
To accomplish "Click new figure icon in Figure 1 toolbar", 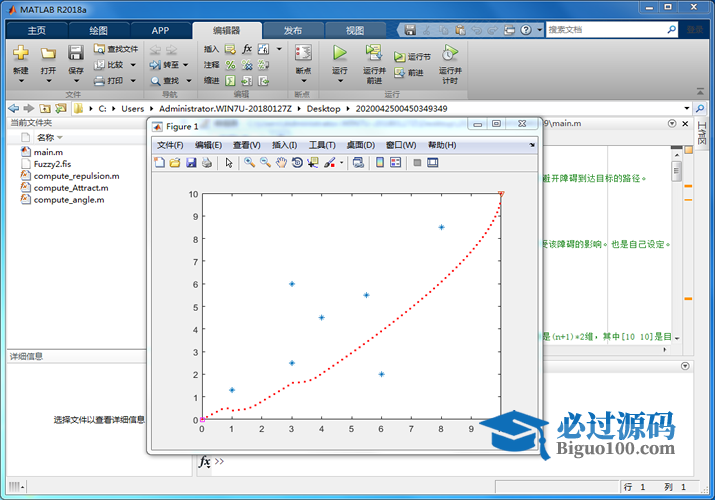I will pos(159,162).
